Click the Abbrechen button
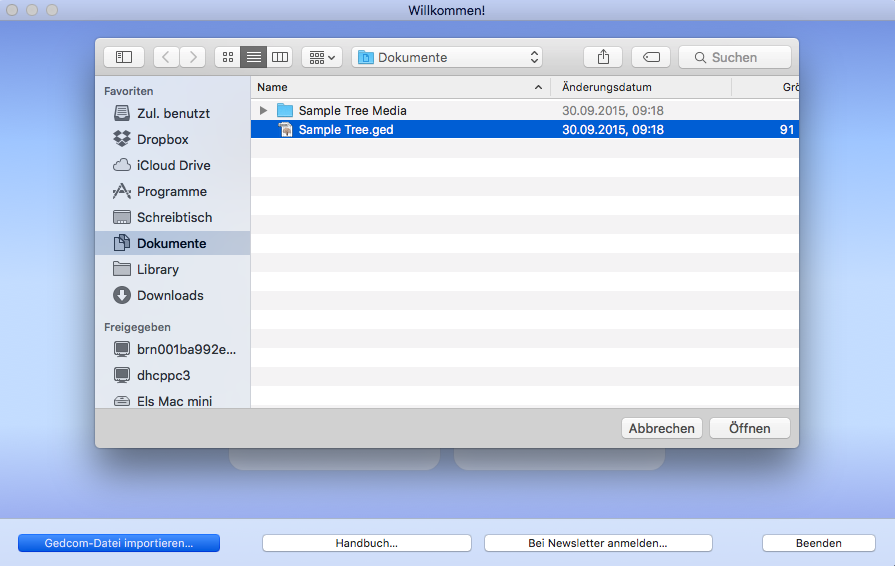895x566 pixels. 662,428
